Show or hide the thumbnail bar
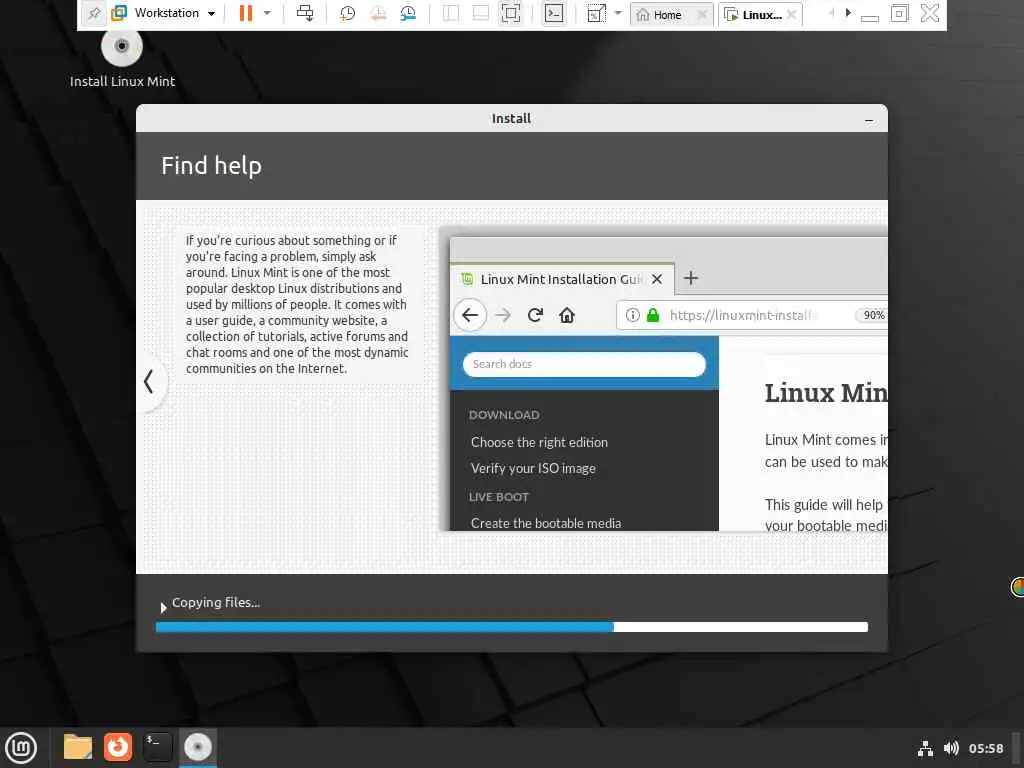Viewport: 1024px width, 768px height. coord(481,13)
